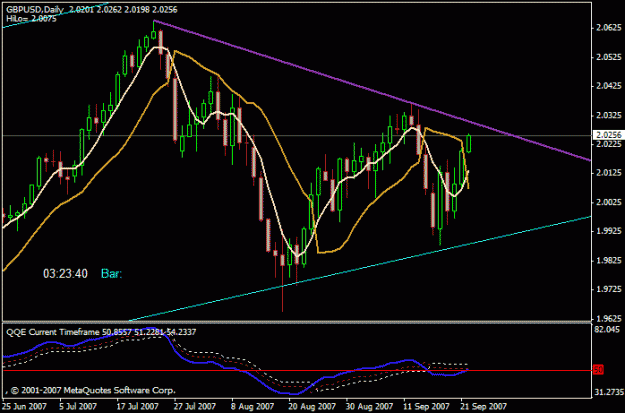
Task: Click the 1.9925 price axis label
Action: point(608,231)
